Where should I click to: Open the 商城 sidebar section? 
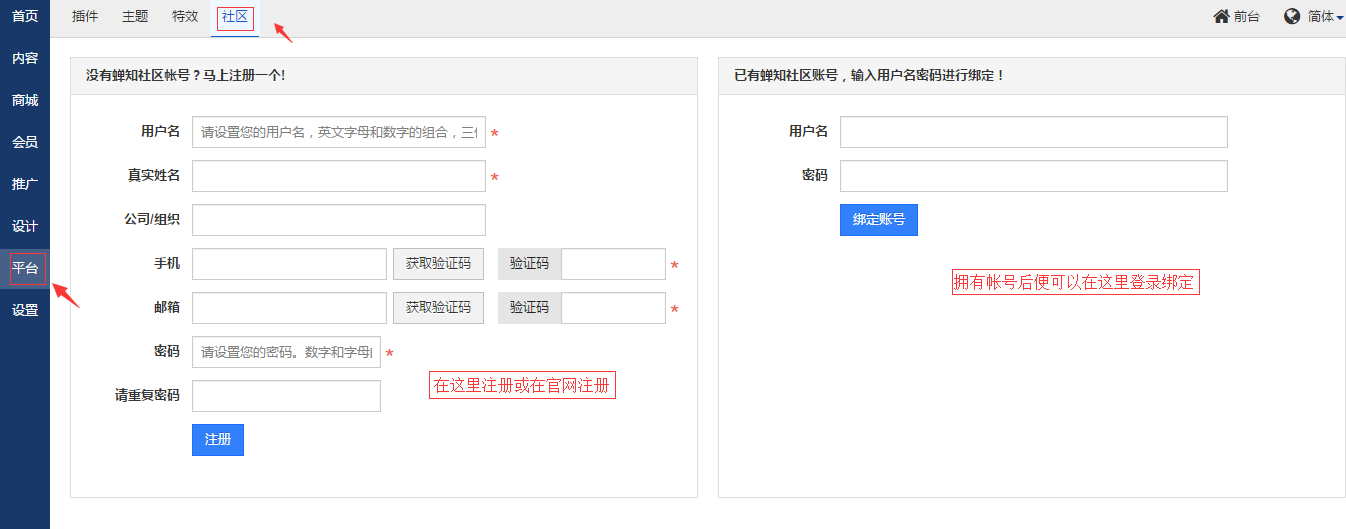coord(25,100)
